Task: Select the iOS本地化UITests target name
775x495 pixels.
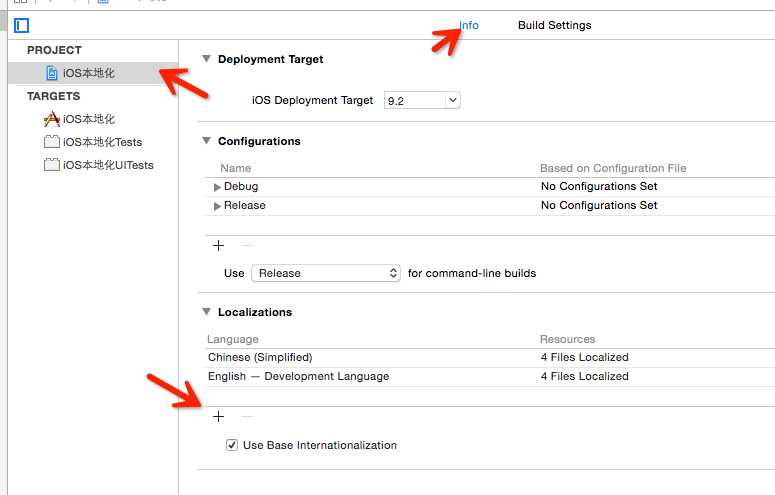Action: click(x=108, y=165)
